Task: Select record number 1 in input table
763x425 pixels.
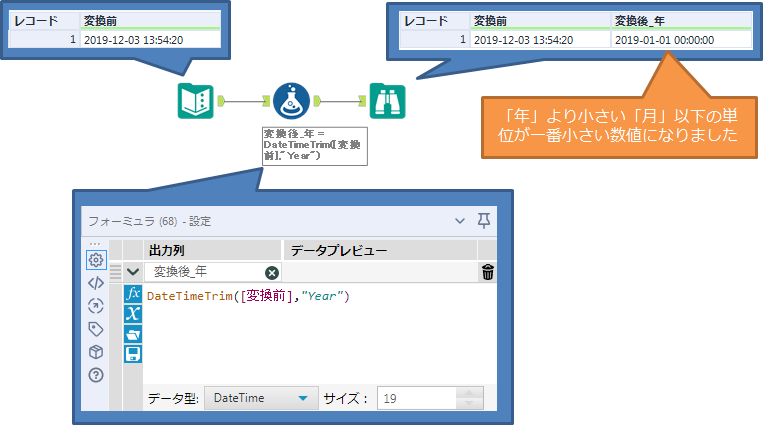Action: point(45,40)
